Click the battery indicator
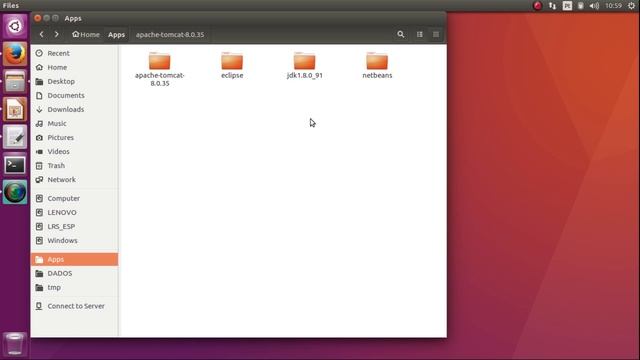 [x=580, y=5]
